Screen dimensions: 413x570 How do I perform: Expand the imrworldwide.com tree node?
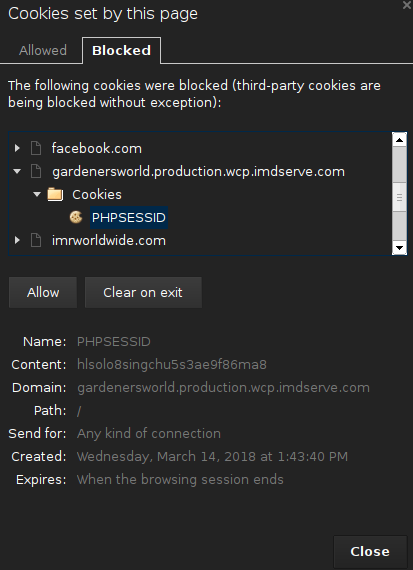[17, 240]
